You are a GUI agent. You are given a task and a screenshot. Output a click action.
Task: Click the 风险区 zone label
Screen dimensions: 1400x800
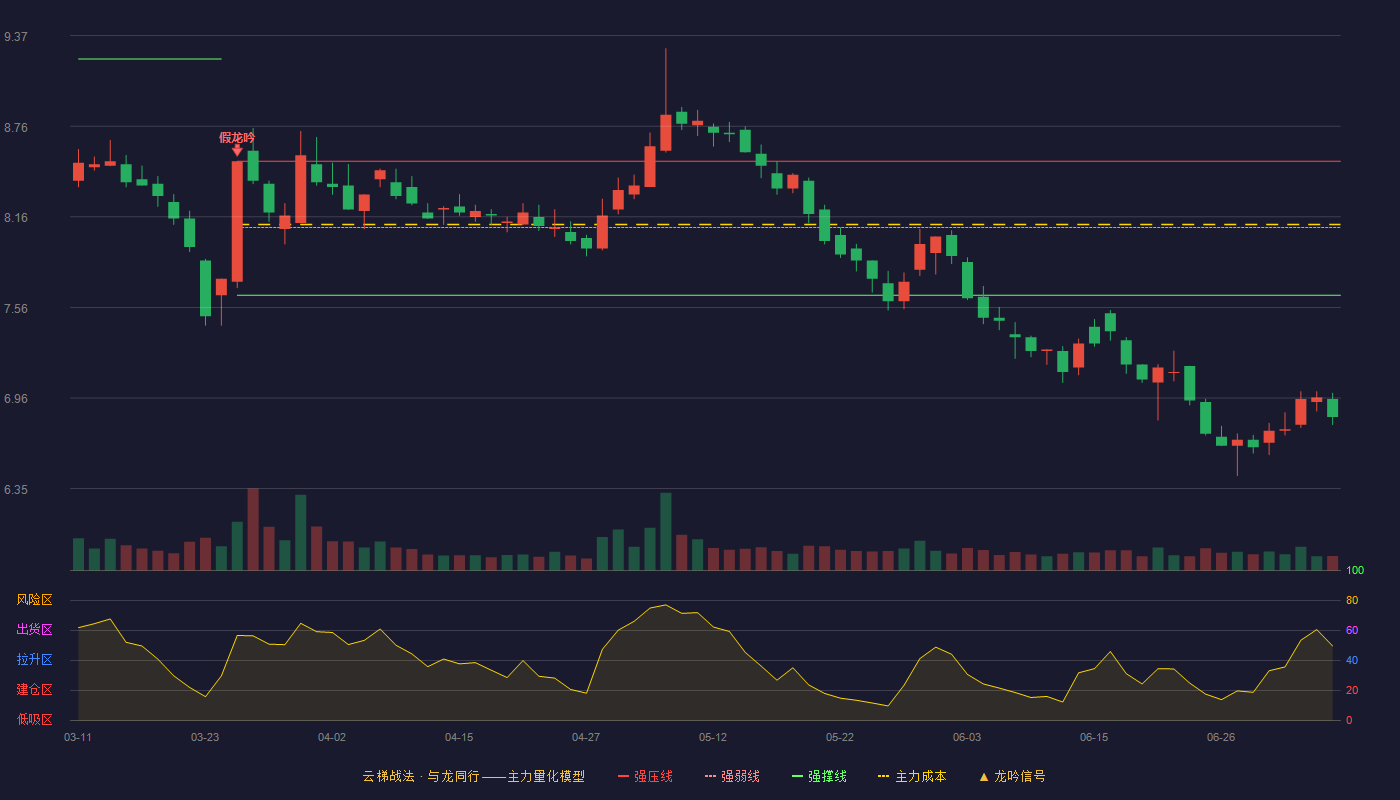(34, 600)
